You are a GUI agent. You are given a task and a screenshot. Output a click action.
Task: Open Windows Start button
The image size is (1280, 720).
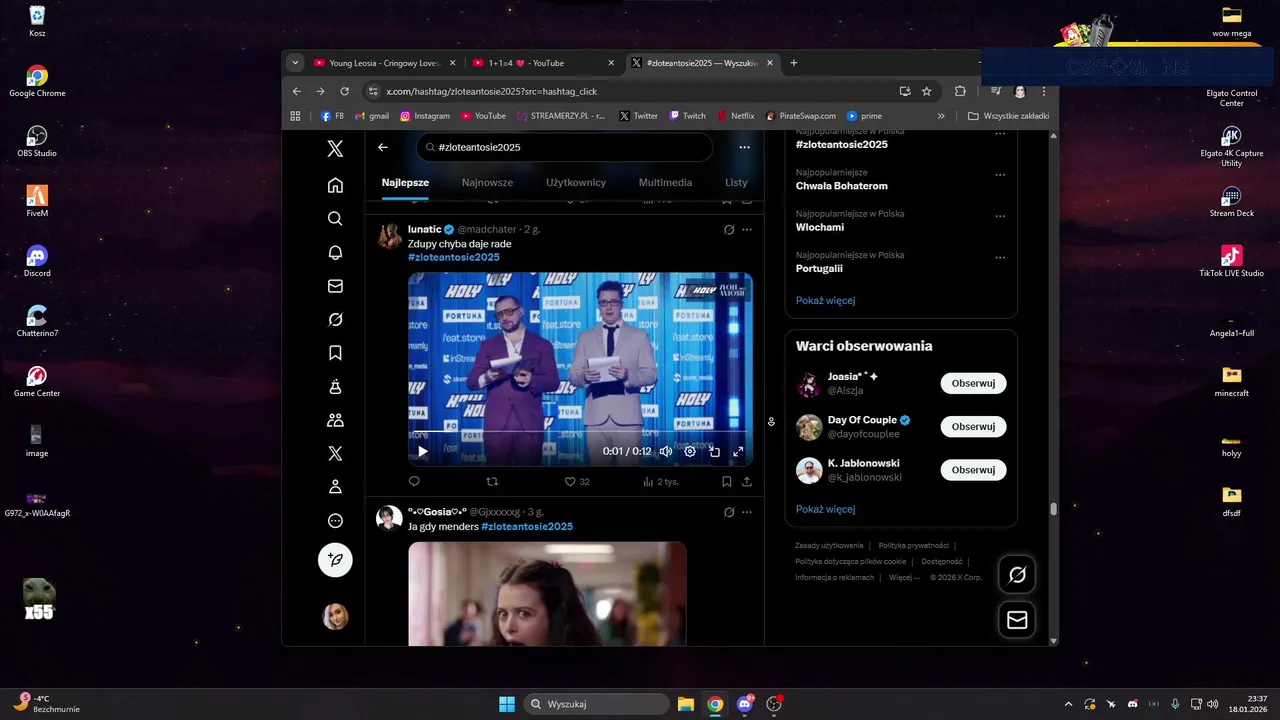tap(507, 704)
